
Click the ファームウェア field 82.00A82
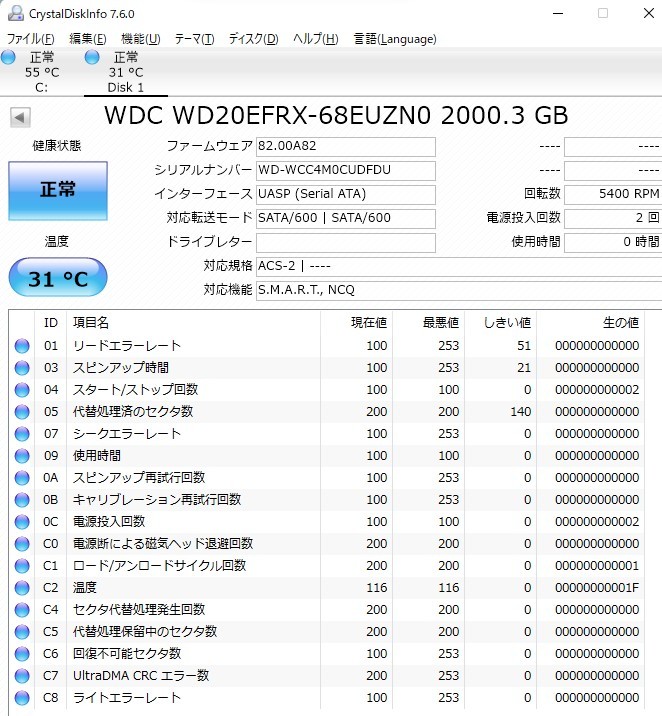[346, 147]
